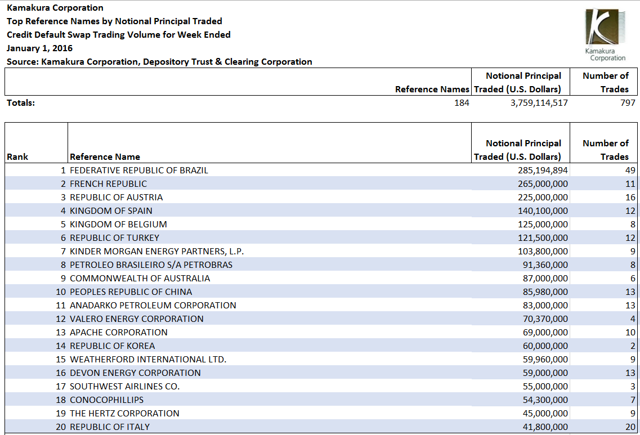640x435 pixels.
Task: Select the totals reference names count 184
Action: [462, 102]
